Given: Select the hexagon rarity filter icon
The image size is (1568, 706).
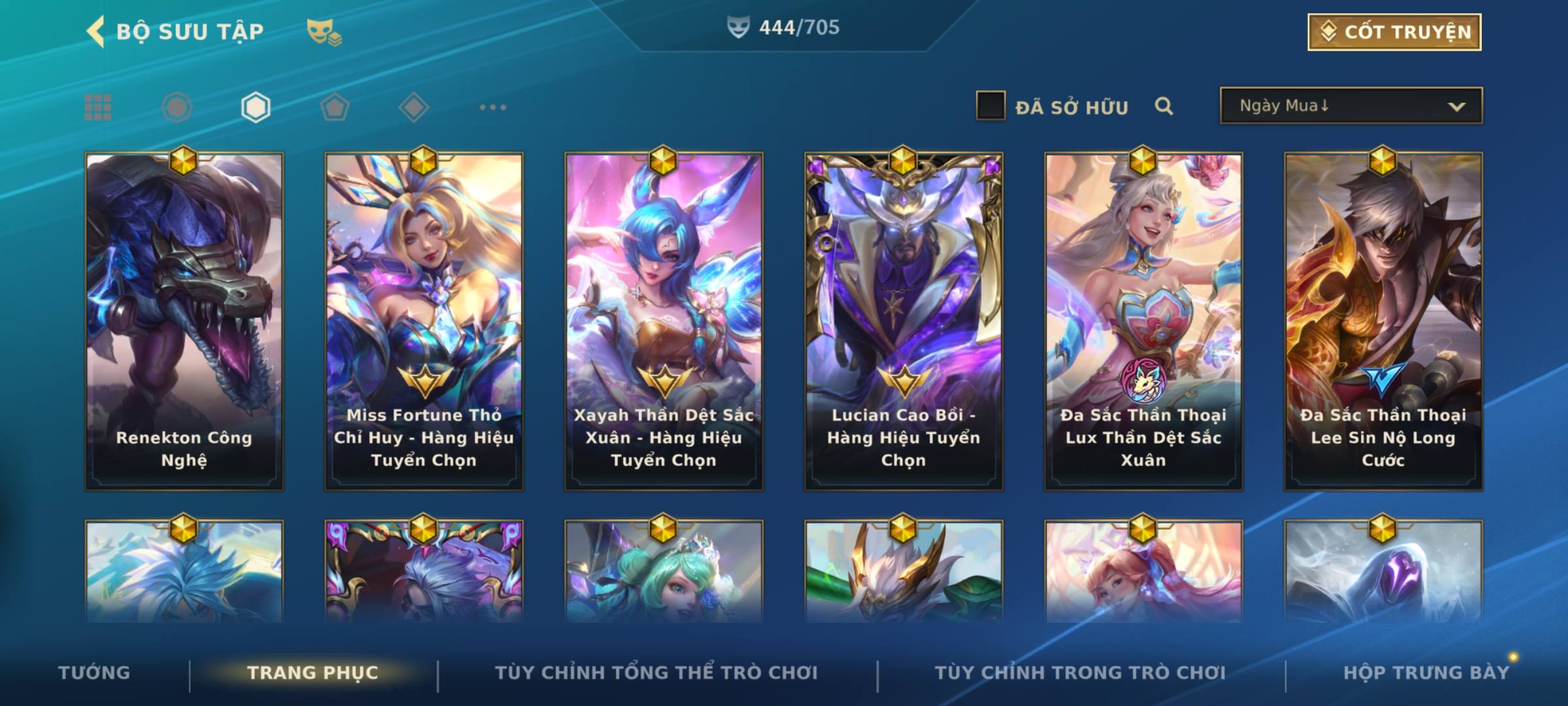Looking at the screenshot, I should tap(255, 107).
